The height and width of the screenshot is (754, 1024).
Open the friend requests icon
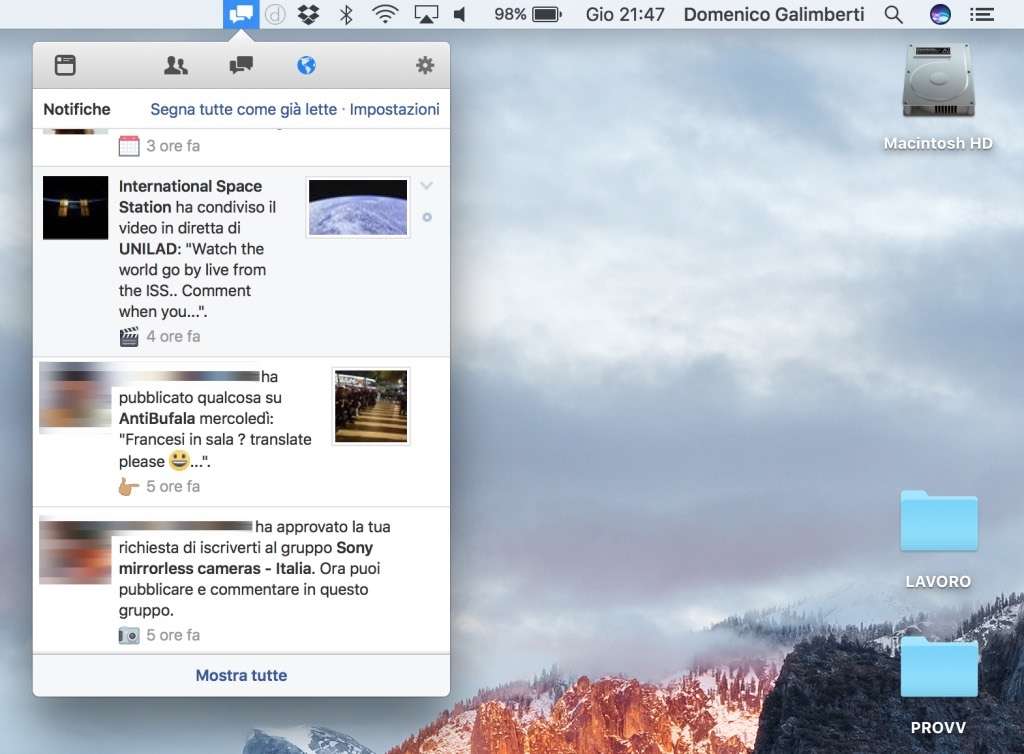tap(176, 66)
